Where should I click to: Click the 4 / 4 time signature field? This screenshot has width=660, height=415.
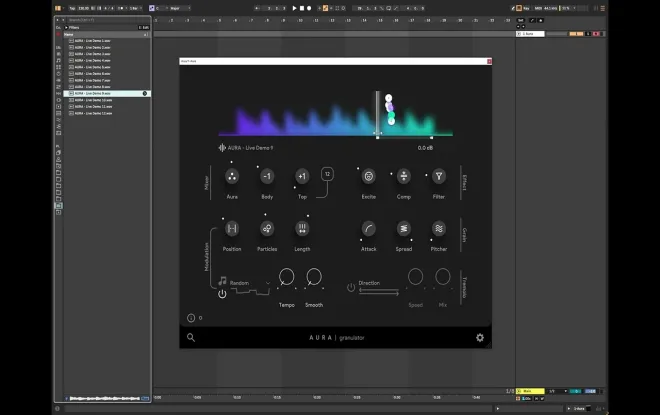[x=109, y=8]
